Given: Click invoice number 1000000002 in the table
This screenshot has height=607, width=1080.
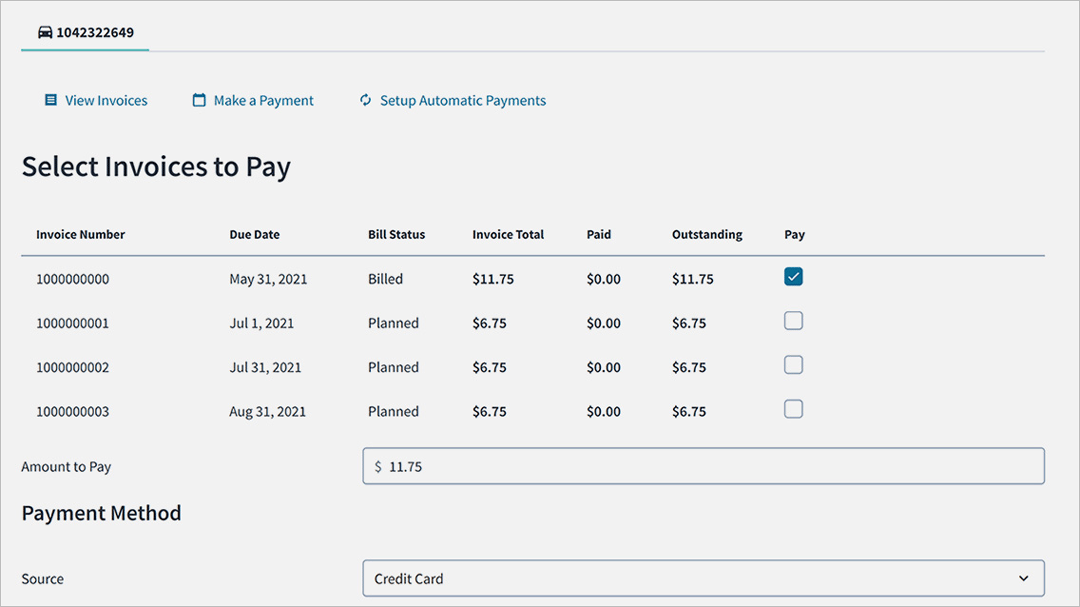Looking at the screenshot, I should [72, 367].
